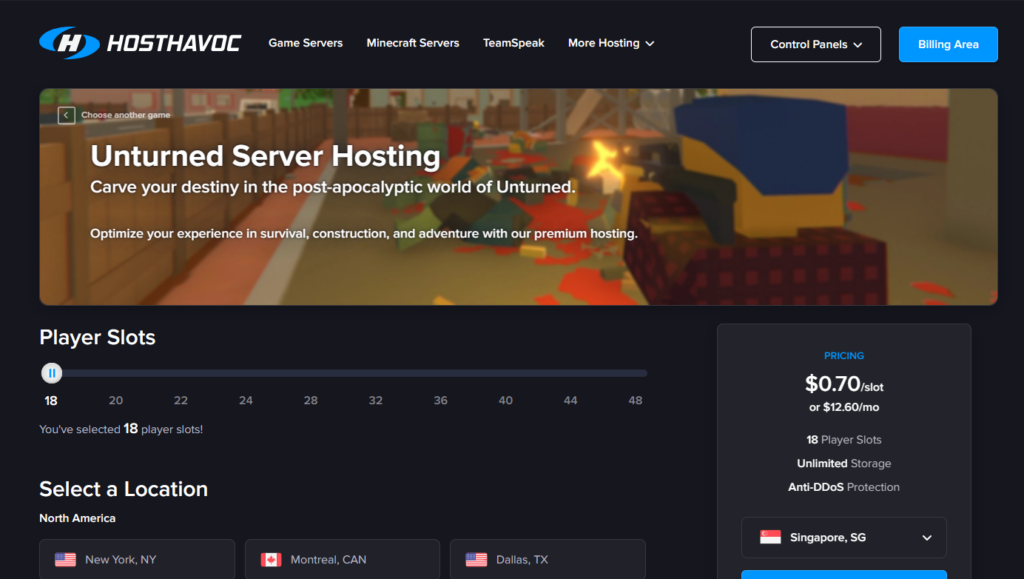The width and height of the screenshot is (1024, 579).
Task: Click the 'North America' label
Action: click(x=77, y=518)
